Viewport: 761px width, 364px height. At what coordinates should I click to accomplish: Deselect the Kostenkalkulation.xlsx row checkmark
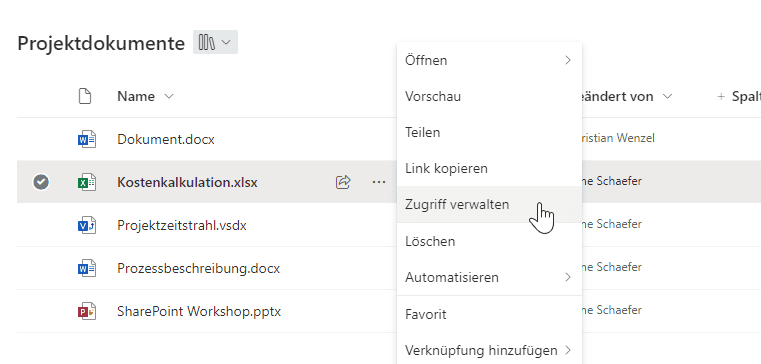(41, 182)
